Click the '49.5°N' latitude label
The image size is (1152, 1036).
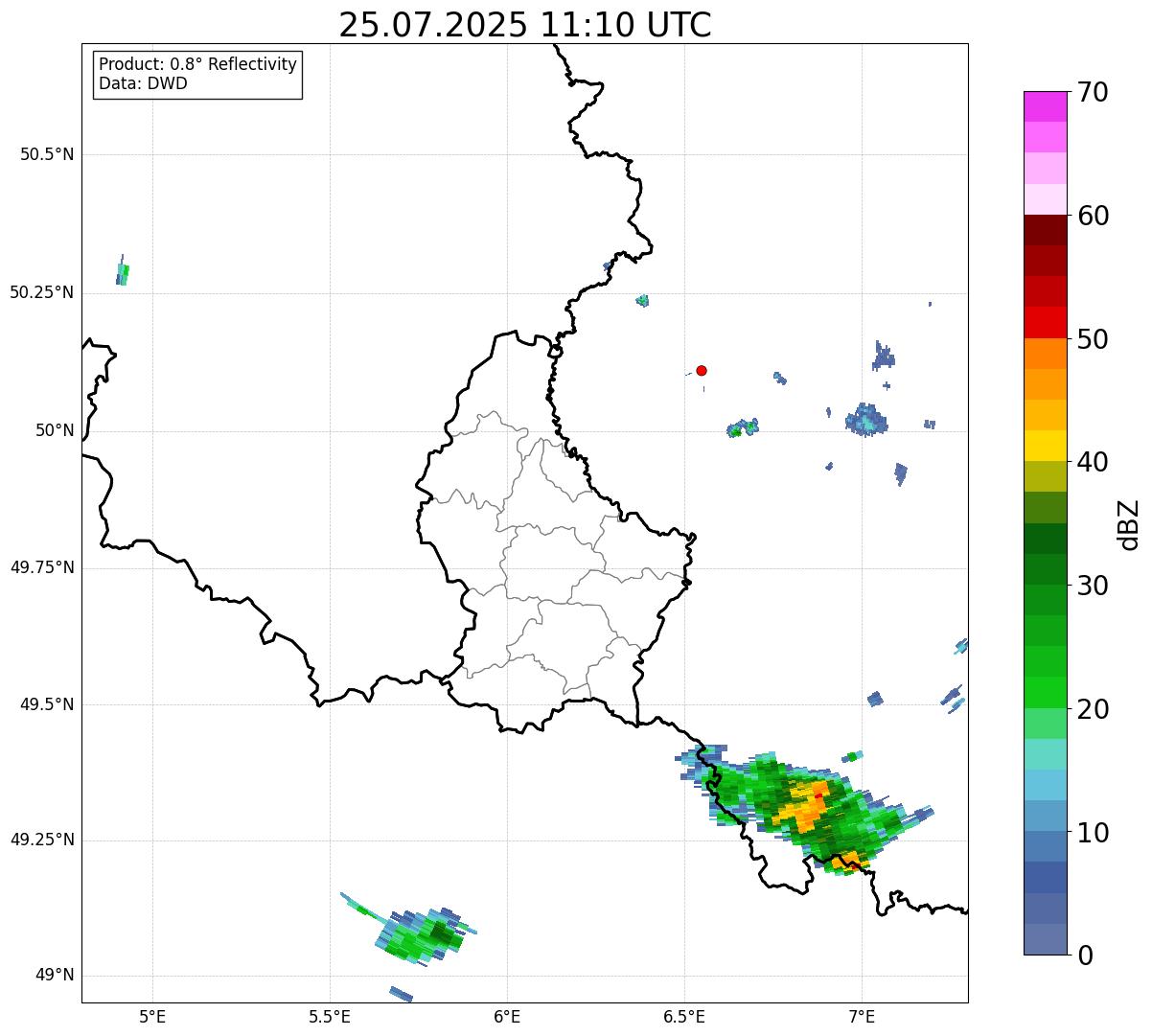(47, 704)
